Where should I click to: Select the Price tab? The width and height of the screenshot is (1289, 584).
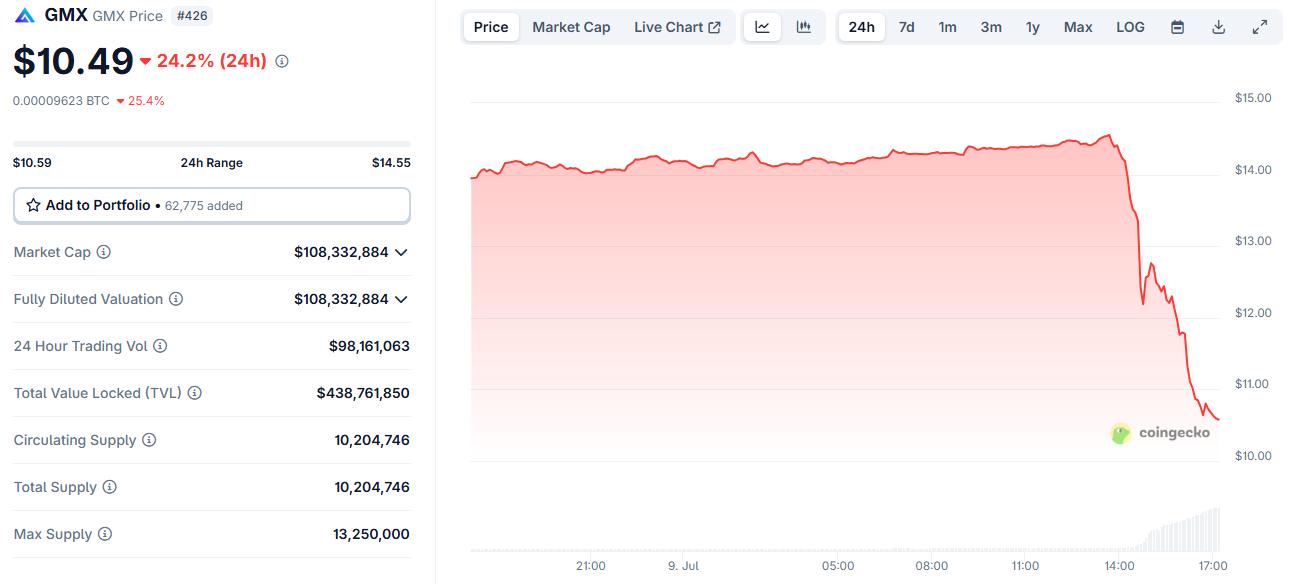tap(490, 27)
